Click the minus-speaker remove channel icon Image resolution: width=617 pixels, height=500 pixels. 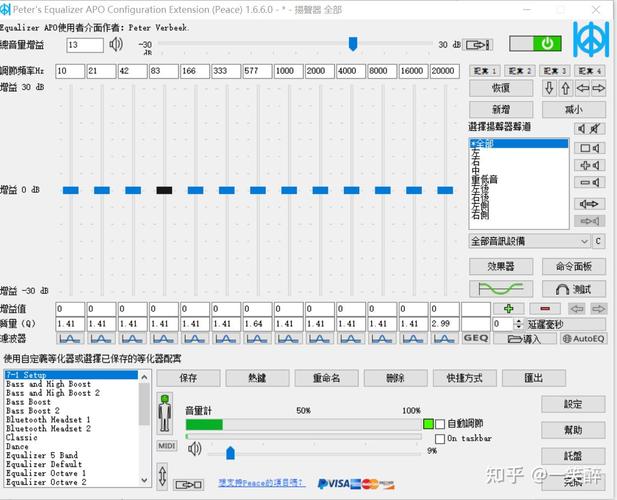tap(589, 183)
